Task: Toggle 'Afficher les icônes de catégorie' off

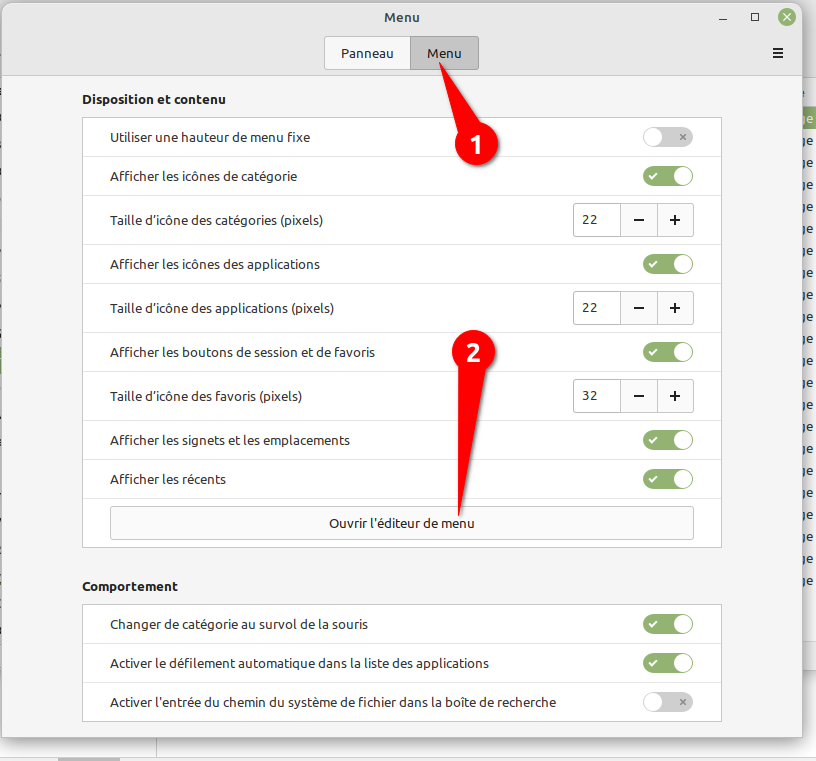Action: (667, 176)
